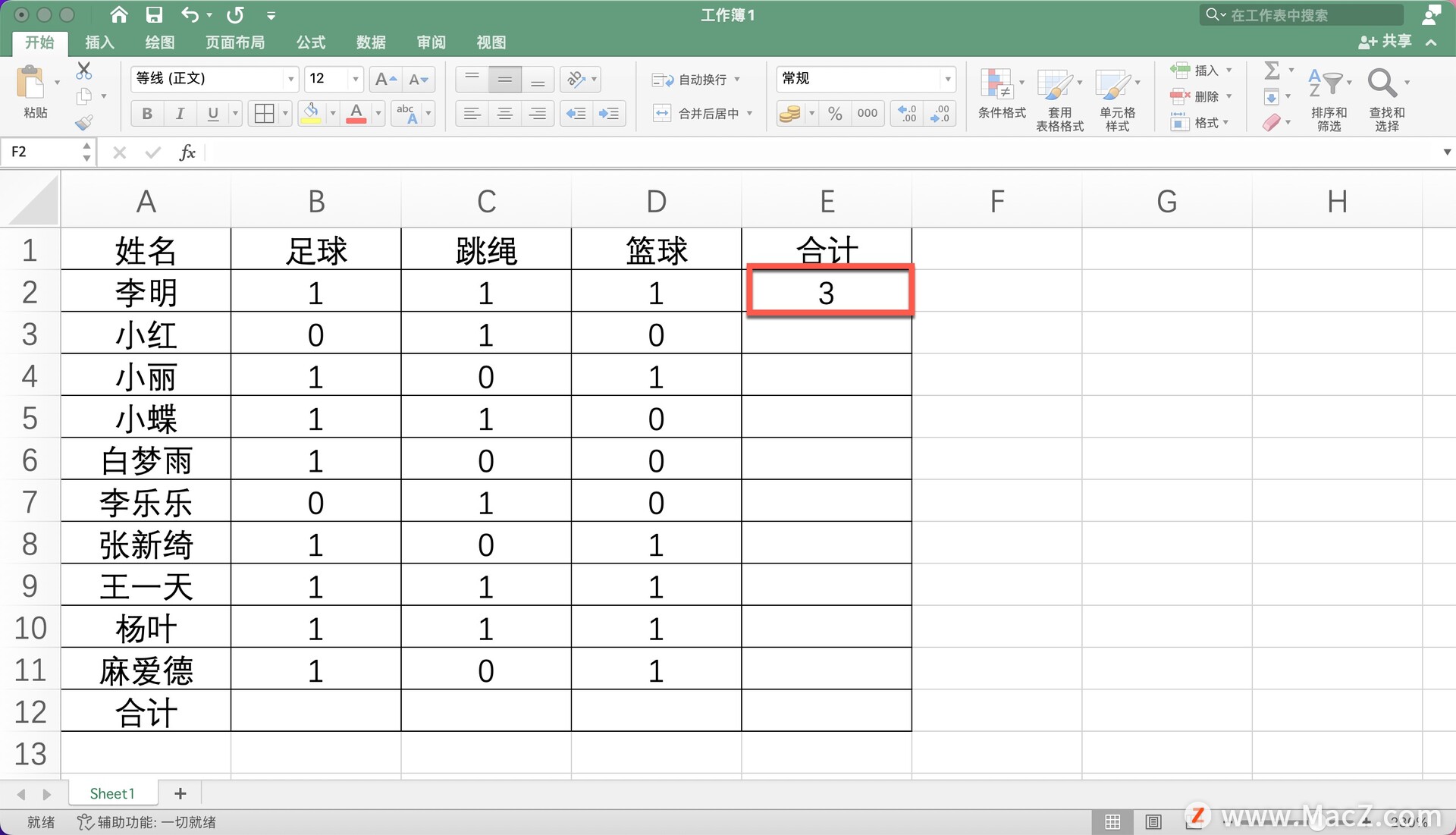Open the underline style dropdown arrow

tap(235, 114)
